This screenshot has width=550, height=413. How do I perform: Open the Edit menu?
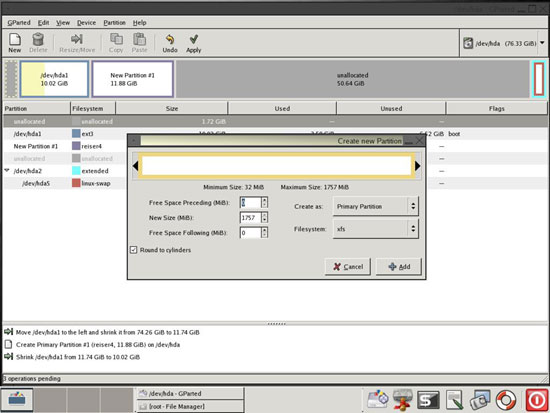coord(43,22)
